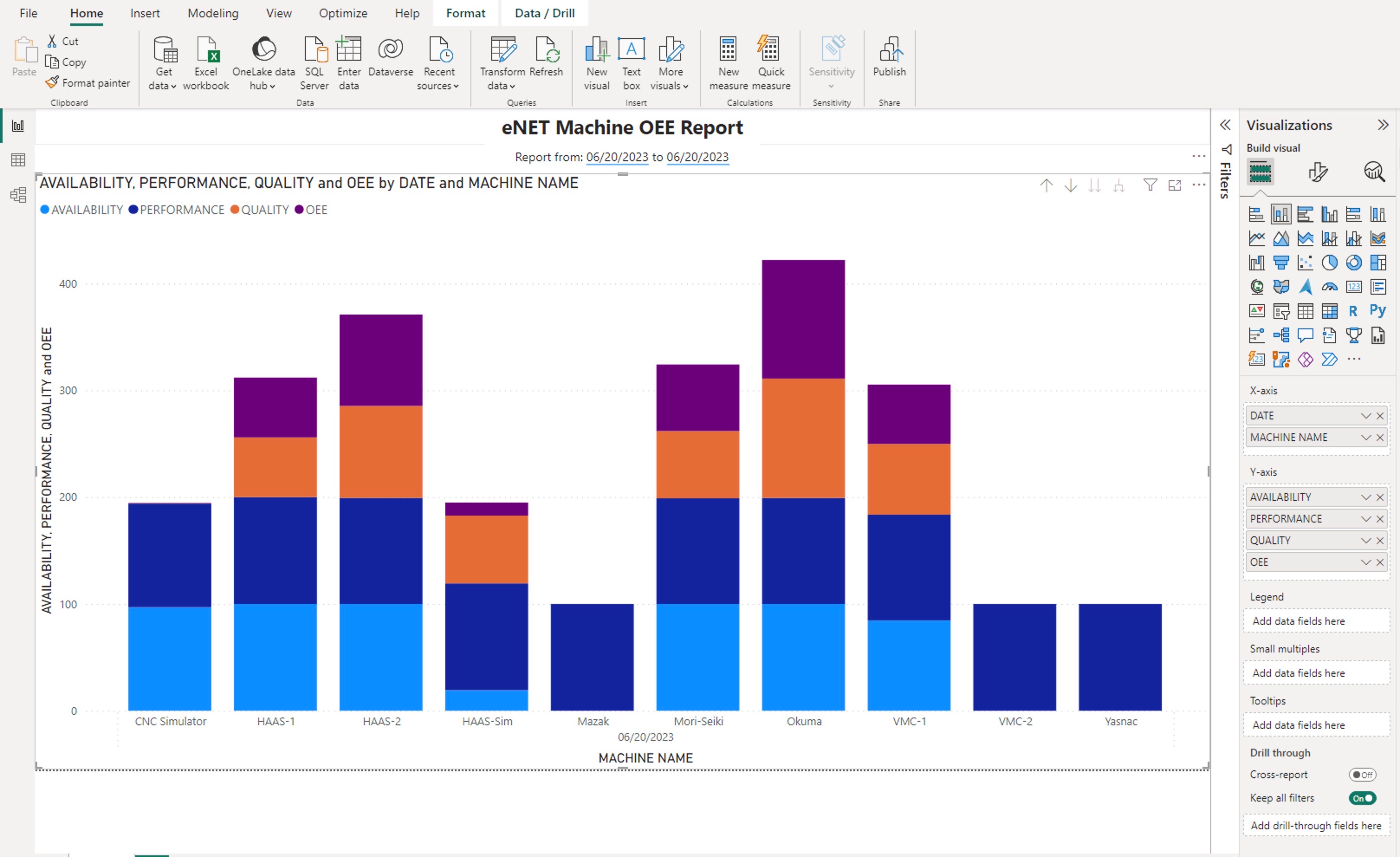
Task: Select the pie chart visualization icon
Action: (1329, 263)
